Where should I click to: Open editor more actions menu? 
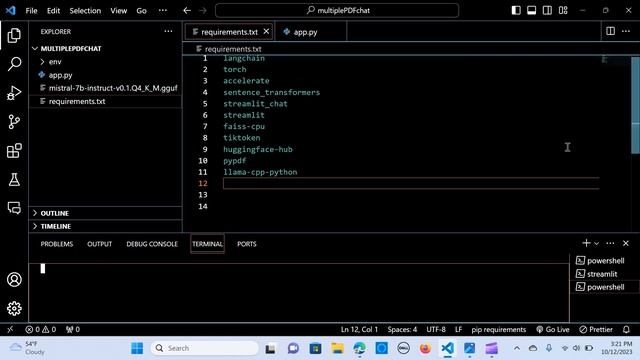[626, 31]
